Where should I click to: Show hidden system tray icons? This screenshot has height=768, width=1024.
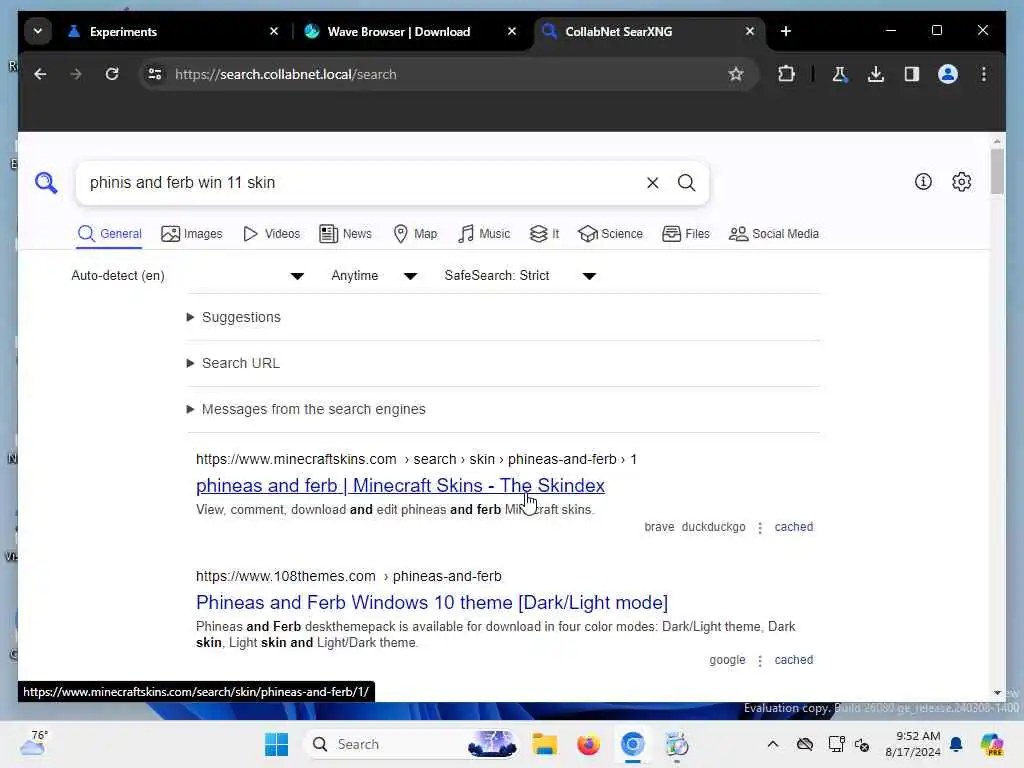click(x=773, y=744)
